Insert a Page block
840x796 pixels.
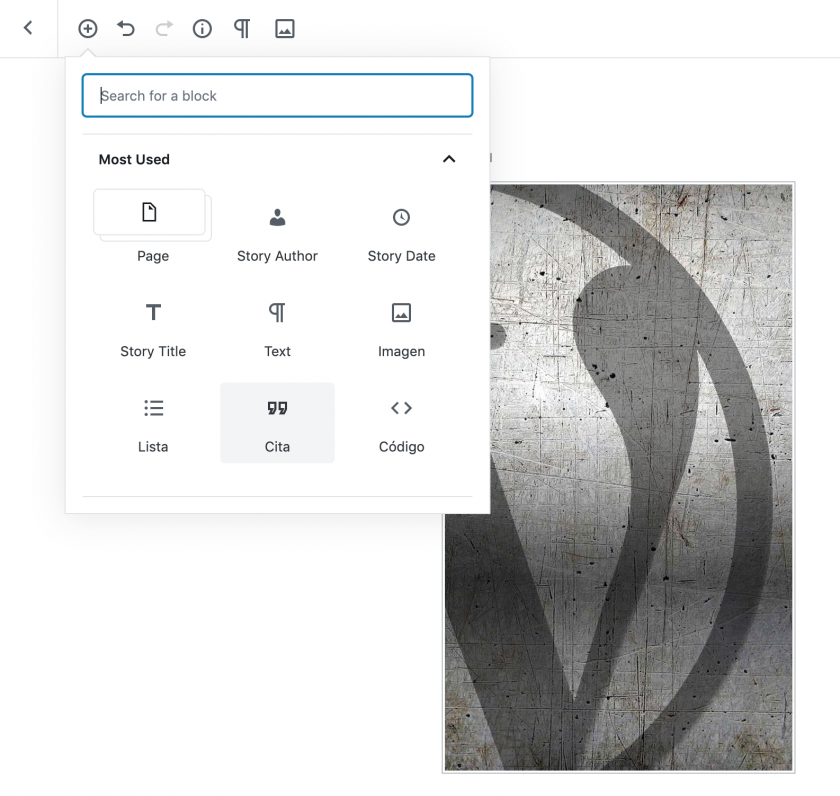pos(153,230)
